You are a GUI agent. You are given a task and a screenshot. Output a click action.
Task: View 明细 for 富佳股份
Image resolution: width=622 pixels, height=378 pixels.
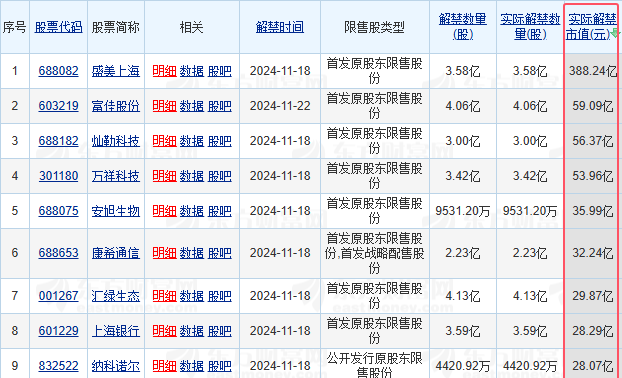coord(164,106)
